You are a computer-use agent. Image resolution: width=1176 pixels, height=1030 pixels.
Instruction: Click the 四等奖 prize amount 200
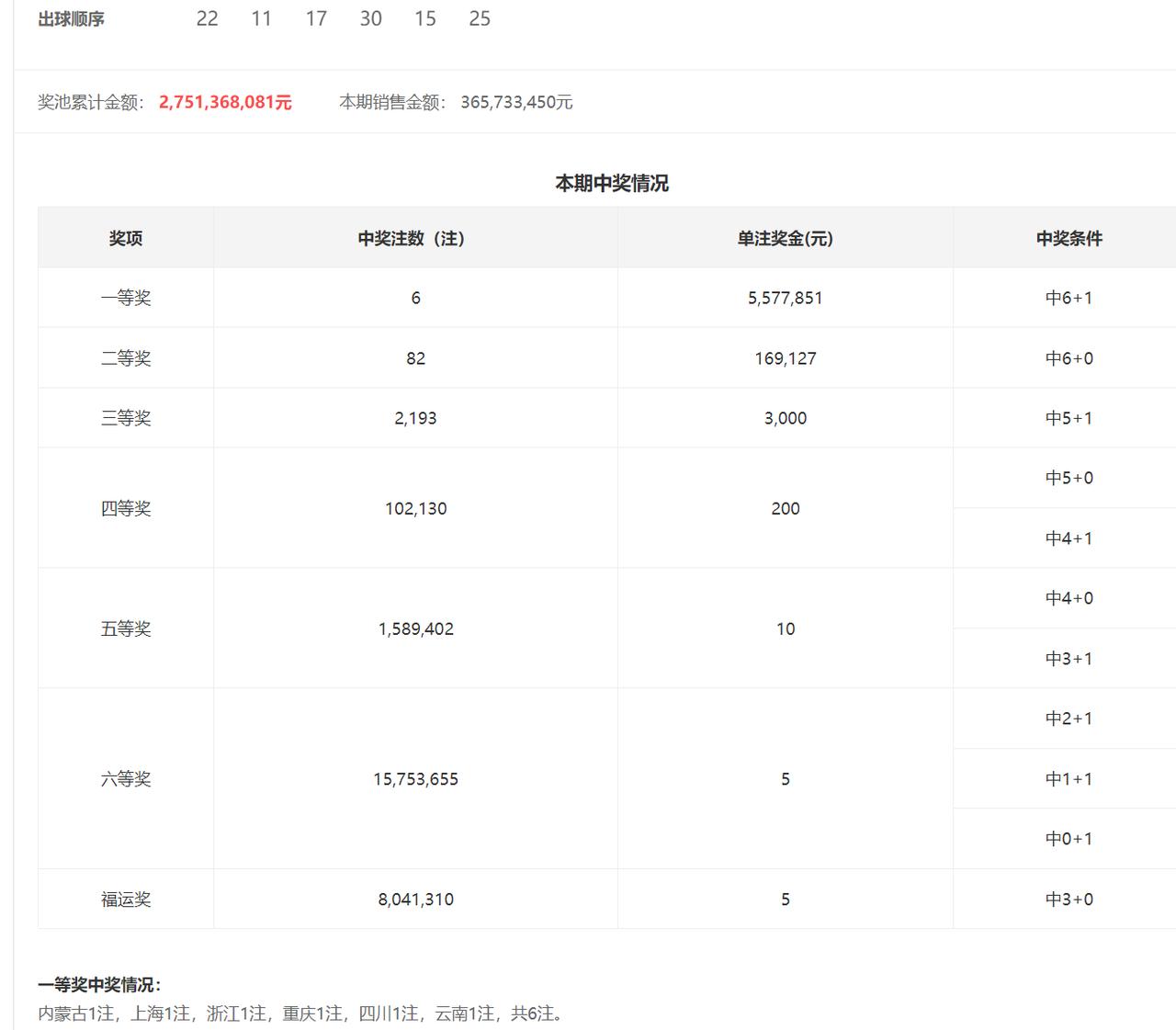[786, 508]
